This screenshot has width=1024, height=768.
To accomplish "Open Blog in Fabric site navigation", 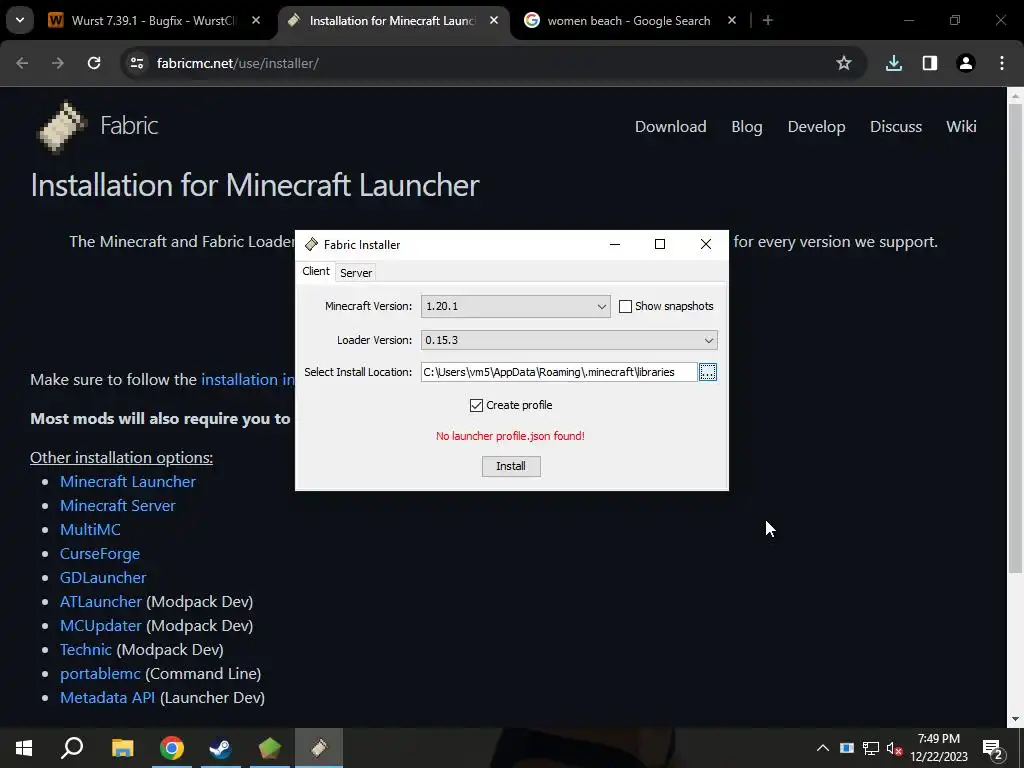I will click(x=747, y=127).
